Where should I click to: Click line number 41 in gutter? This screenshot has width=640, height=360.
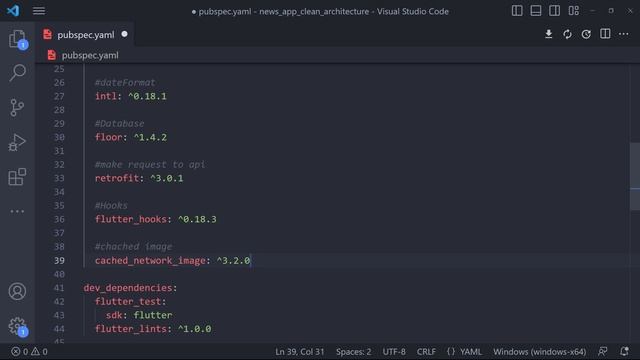[x=59, y=288]
